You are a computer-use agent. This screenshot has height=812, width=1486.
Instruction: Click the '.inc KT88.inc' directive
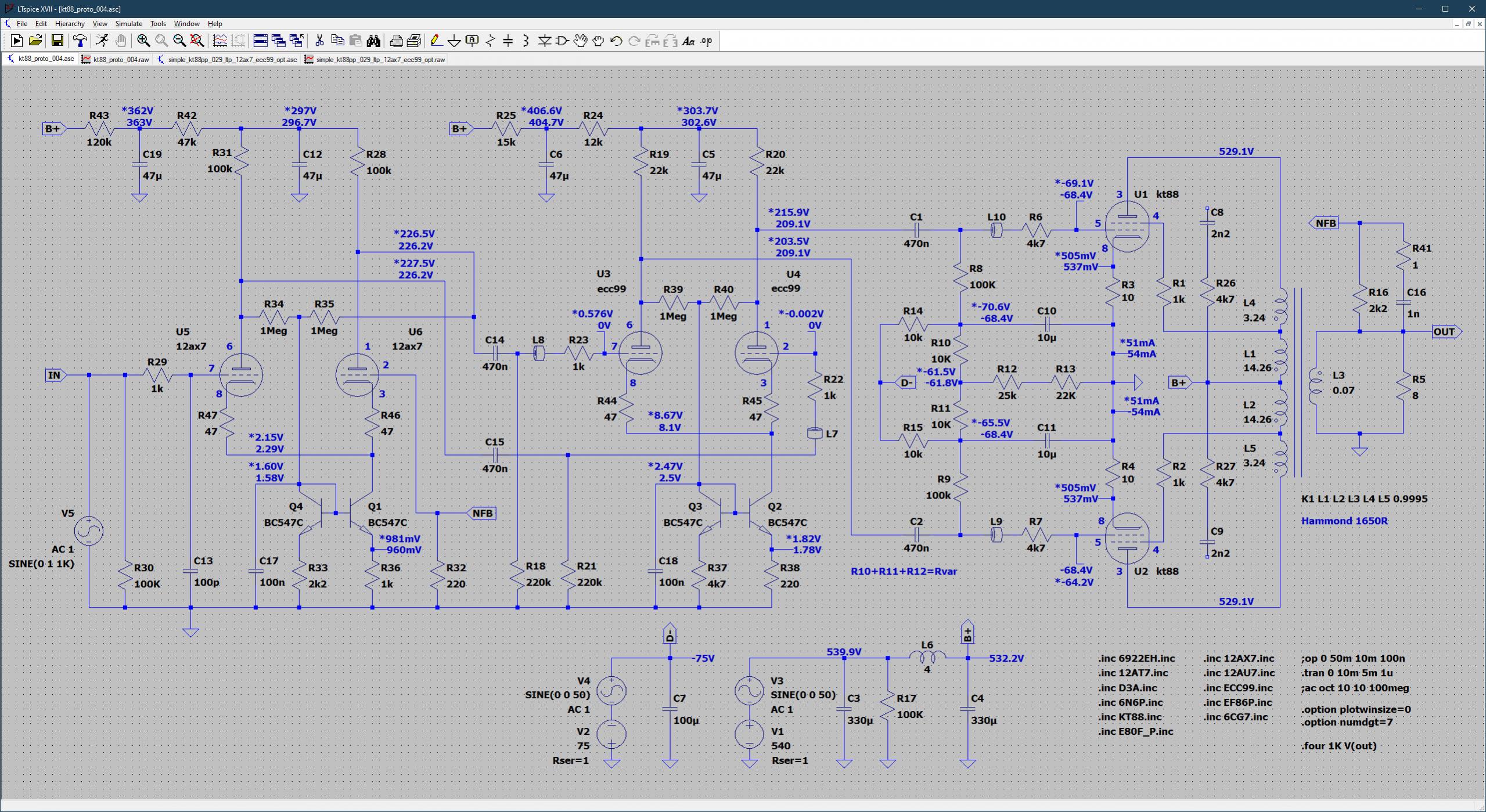(1129, 717)
